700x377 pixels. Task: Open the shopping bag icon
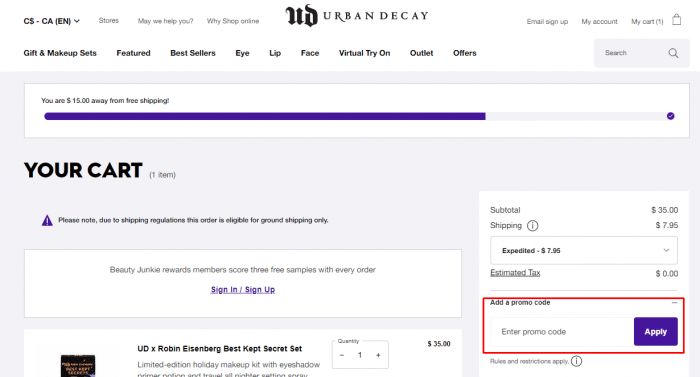(x=677, y=20)
